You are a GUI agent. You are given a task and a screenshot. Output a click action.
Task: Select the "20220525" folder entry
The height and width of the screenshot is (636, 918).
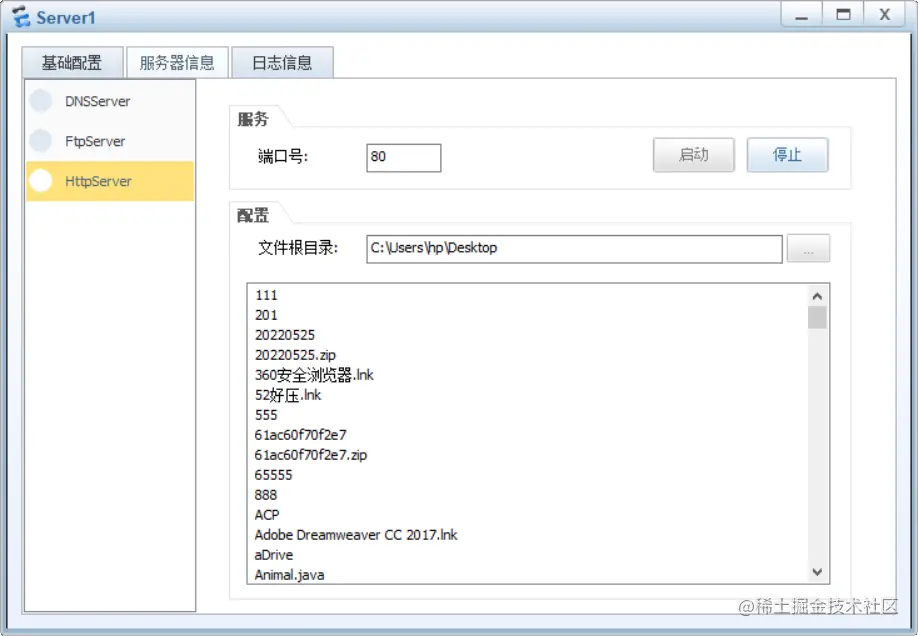[x=285, y=335]
